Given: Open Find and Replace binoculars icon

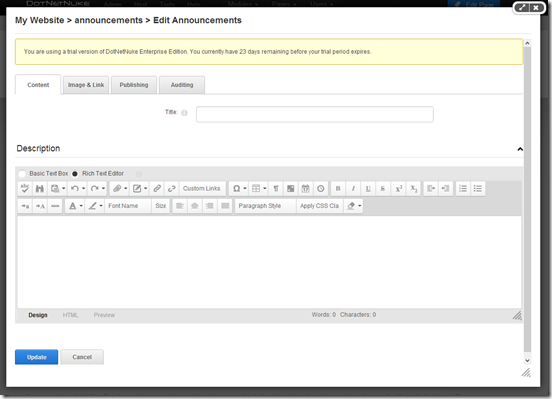Looking at the screenshot, I should point(40,188).
